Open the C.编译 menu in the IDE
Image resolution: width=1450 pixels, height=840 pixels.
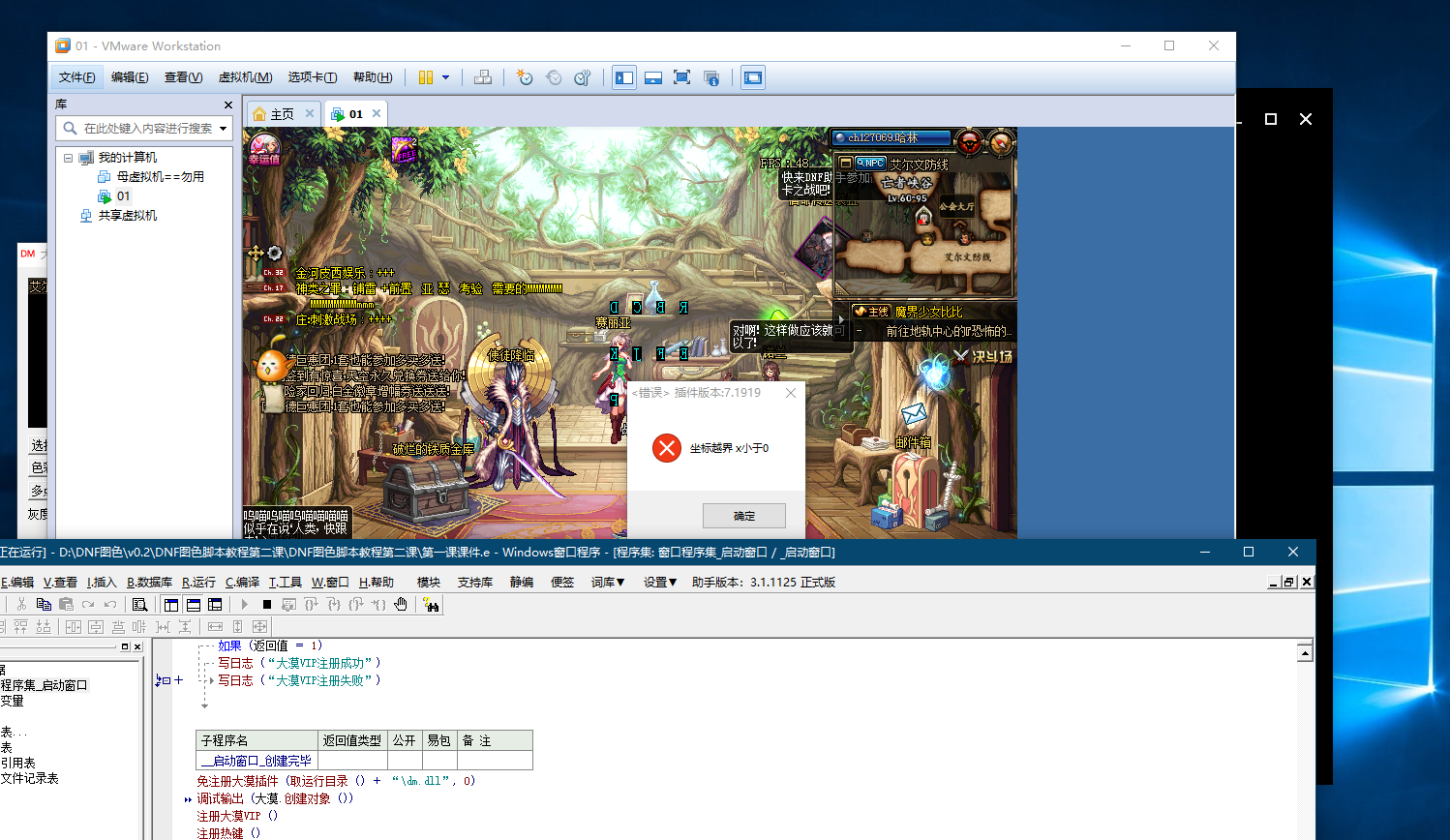(242, 582)
